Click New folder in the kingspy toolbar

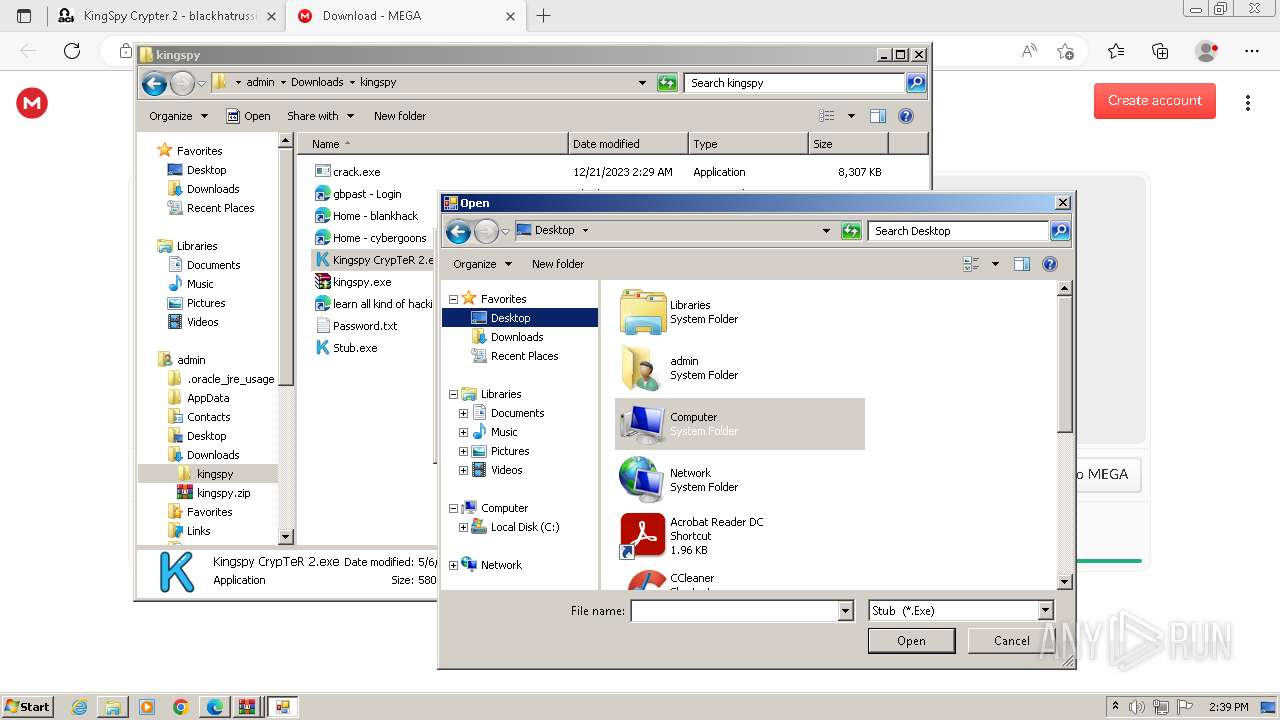400,116
